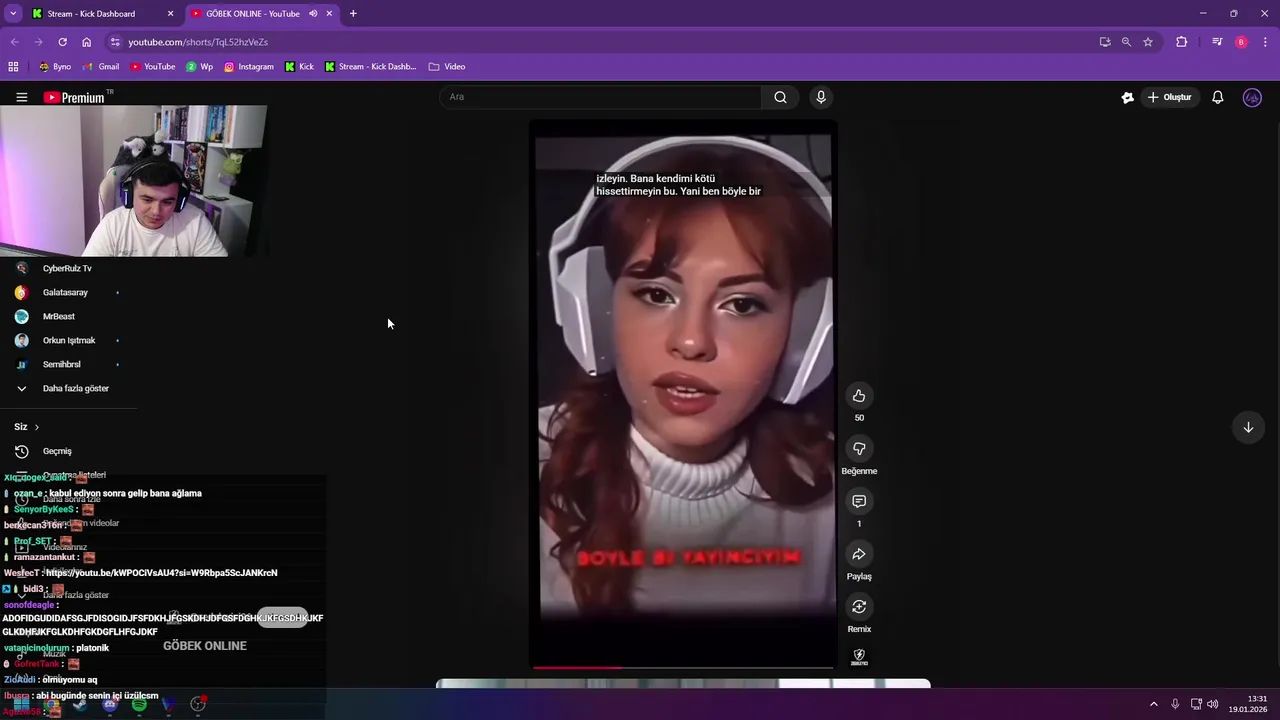
Task: Open YouTube notifications bell
Action: coord(1217,97)
